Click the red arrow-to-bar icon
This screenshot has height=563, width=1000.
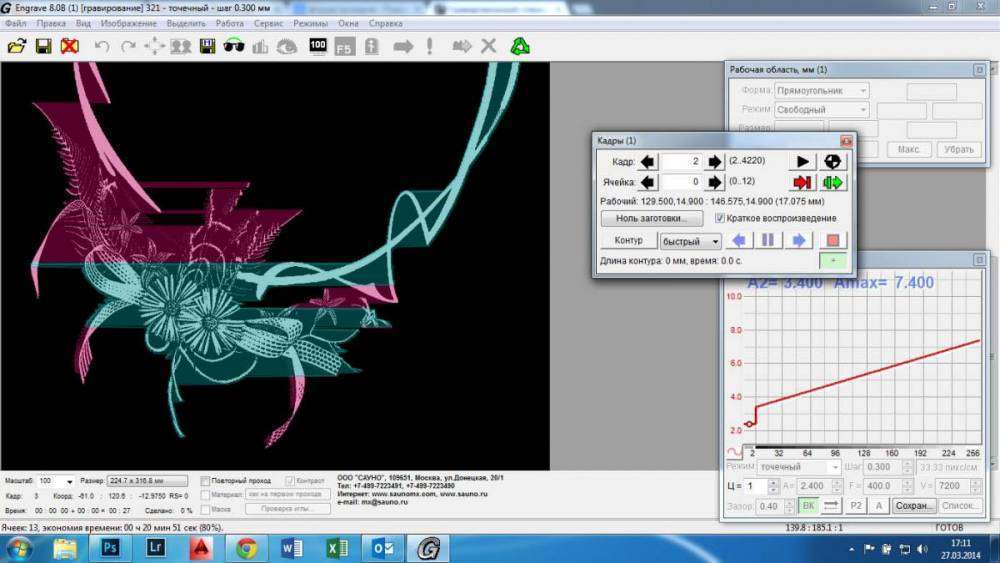tap(803, 182)
